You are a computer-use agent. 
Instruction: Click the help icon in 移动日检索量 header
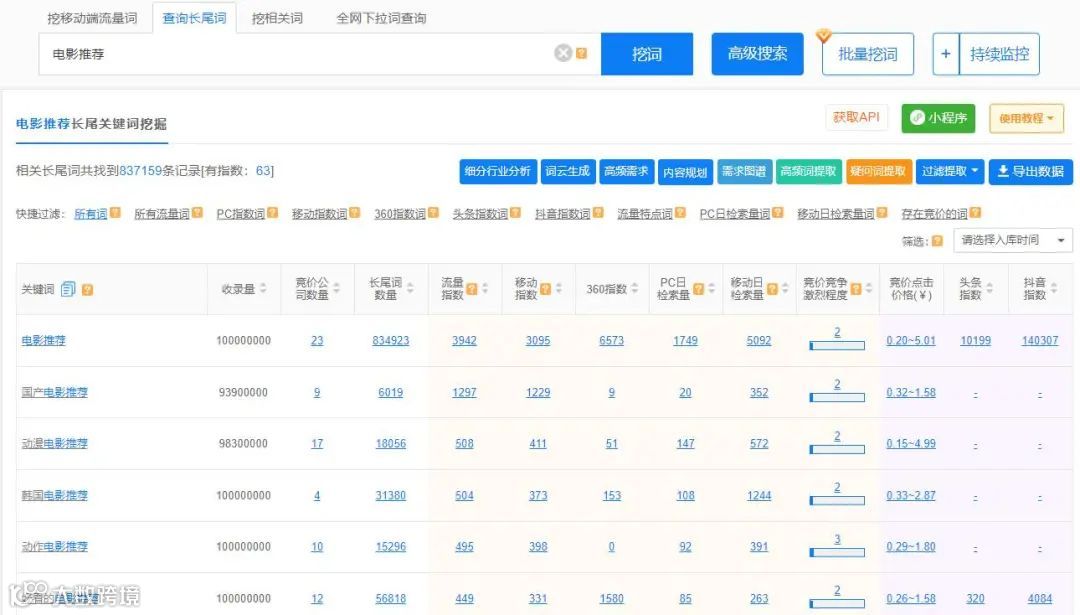(771, 289)
